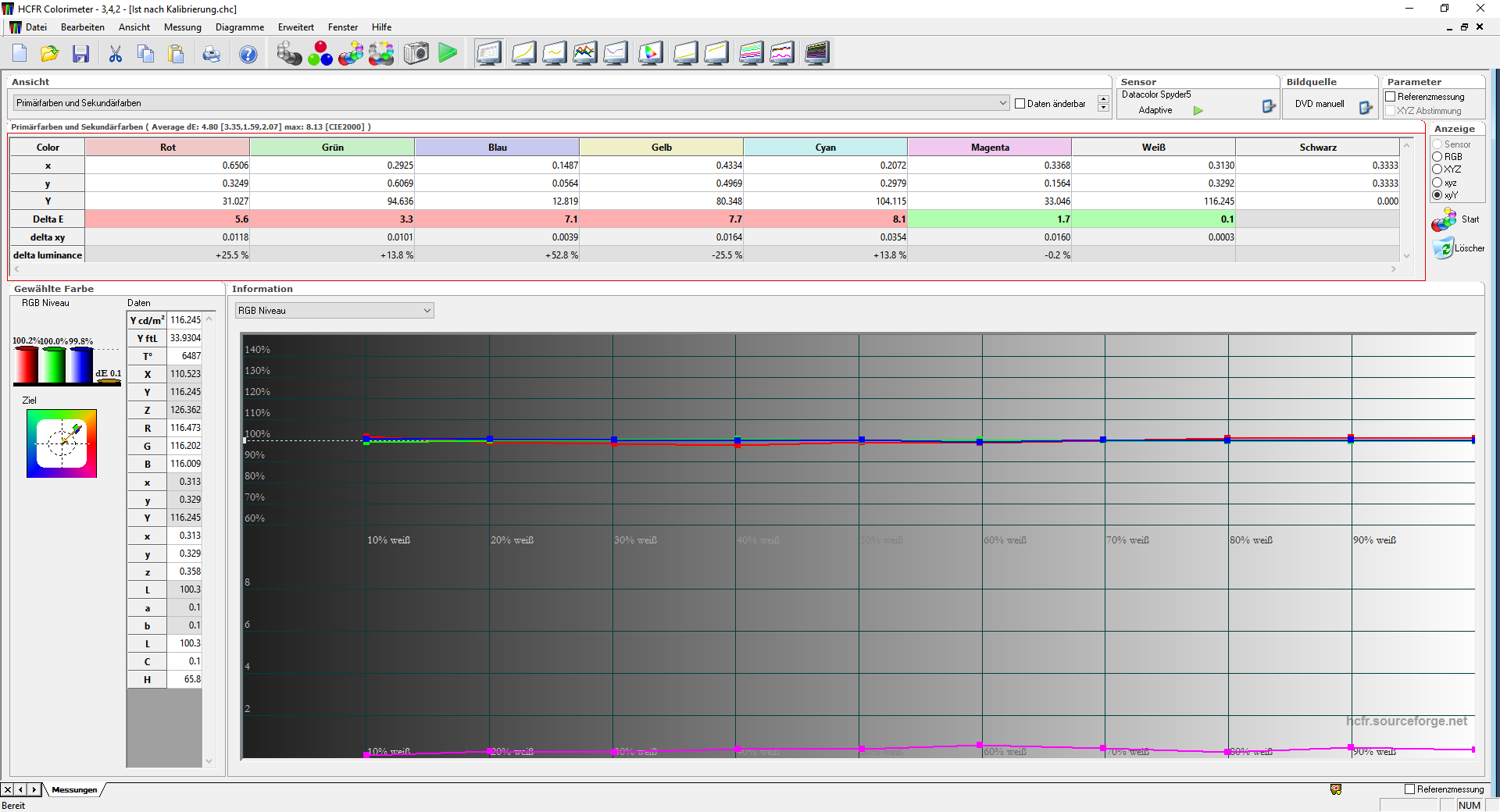Viewport: 1500px width, 812px height.
Task: Click the grayscale measurement spheres icon
Action: pyautogui.click(x=289, y=54)
